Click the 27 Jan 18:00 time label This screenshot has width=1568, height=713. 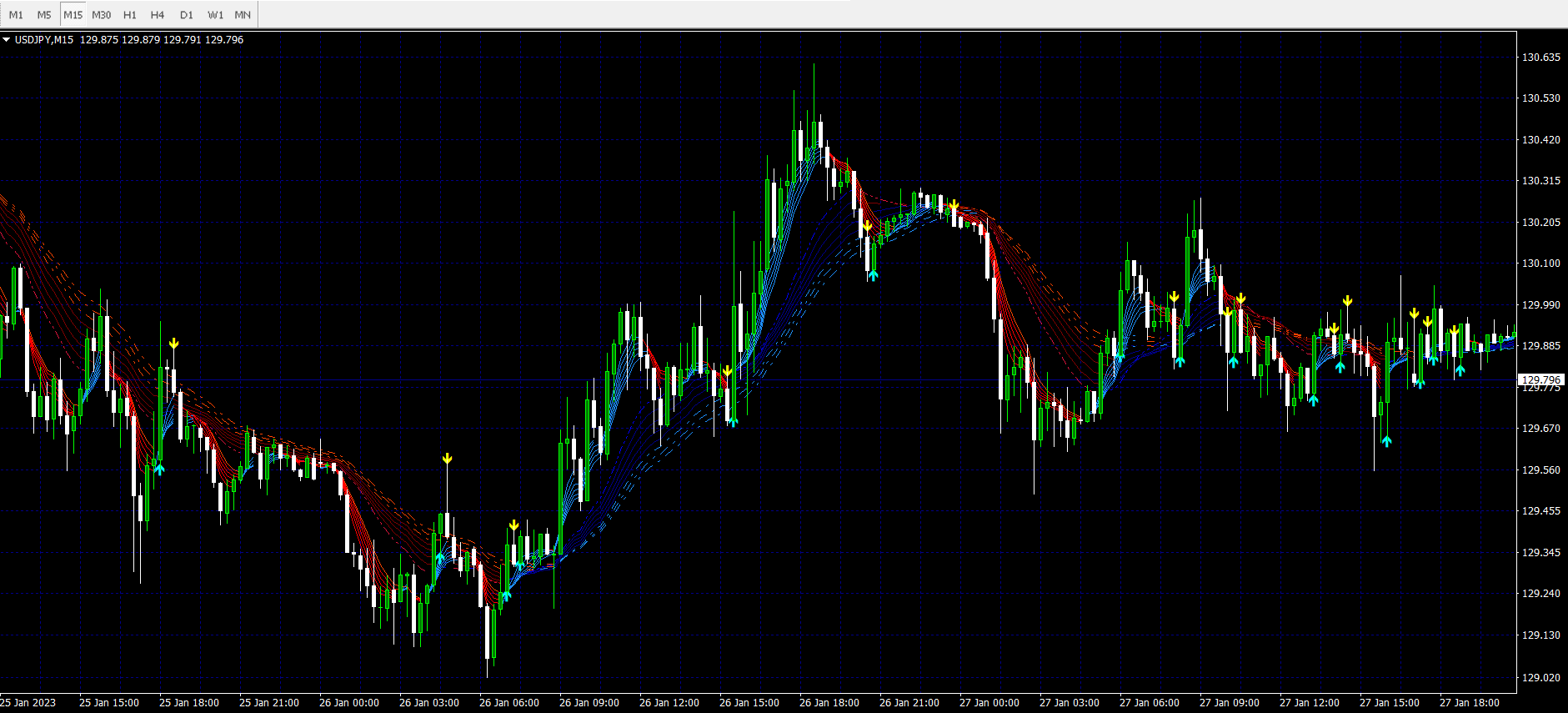click(1470, 703)
